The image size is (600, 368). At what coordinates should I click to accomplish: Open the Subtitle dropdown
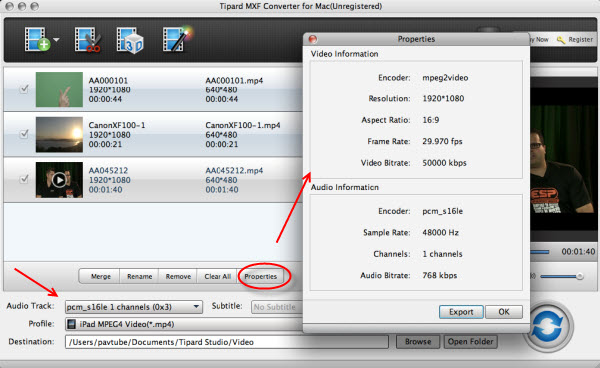click(x=277, y=307)
